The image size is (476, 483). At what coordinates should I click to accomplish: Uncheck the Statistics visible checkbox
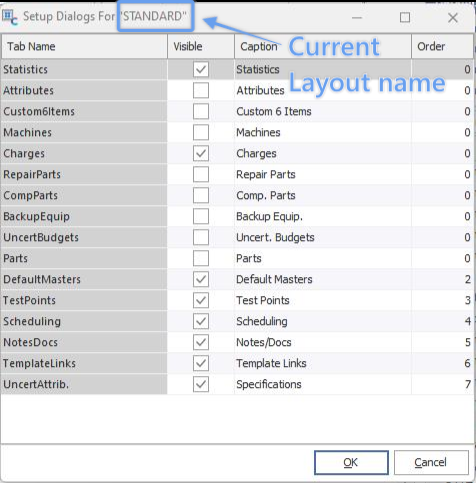click(x=201, y=69)
